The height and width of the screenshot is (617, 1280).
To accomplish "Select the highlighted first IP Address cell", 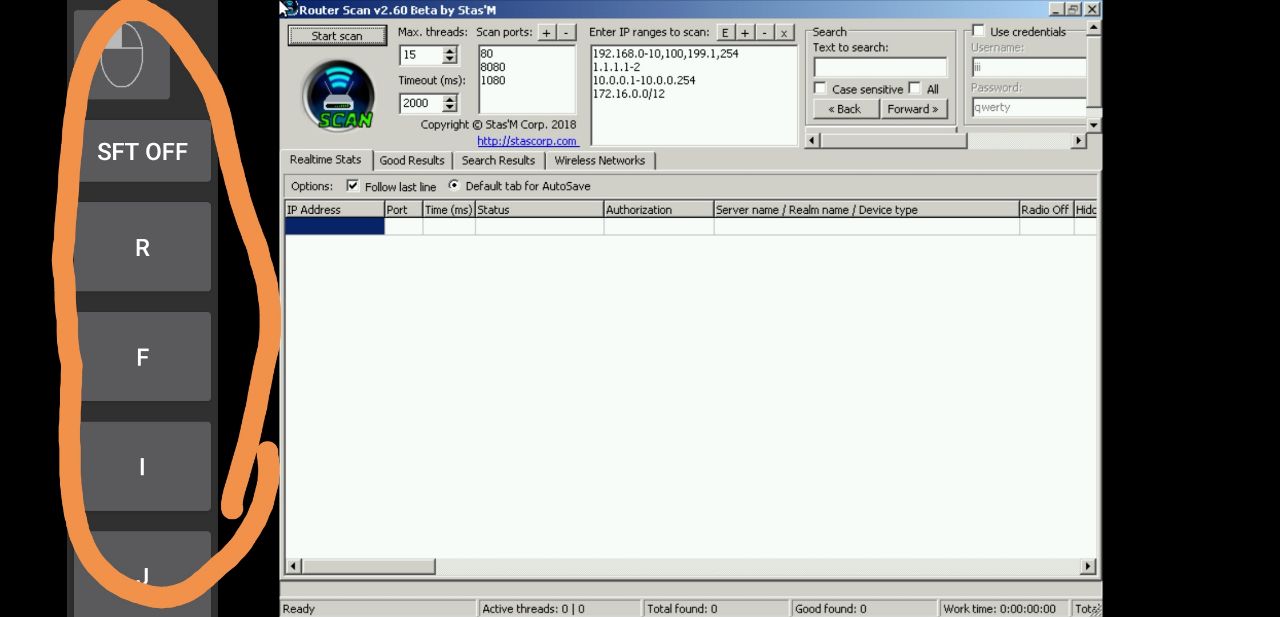I will 334,227.
